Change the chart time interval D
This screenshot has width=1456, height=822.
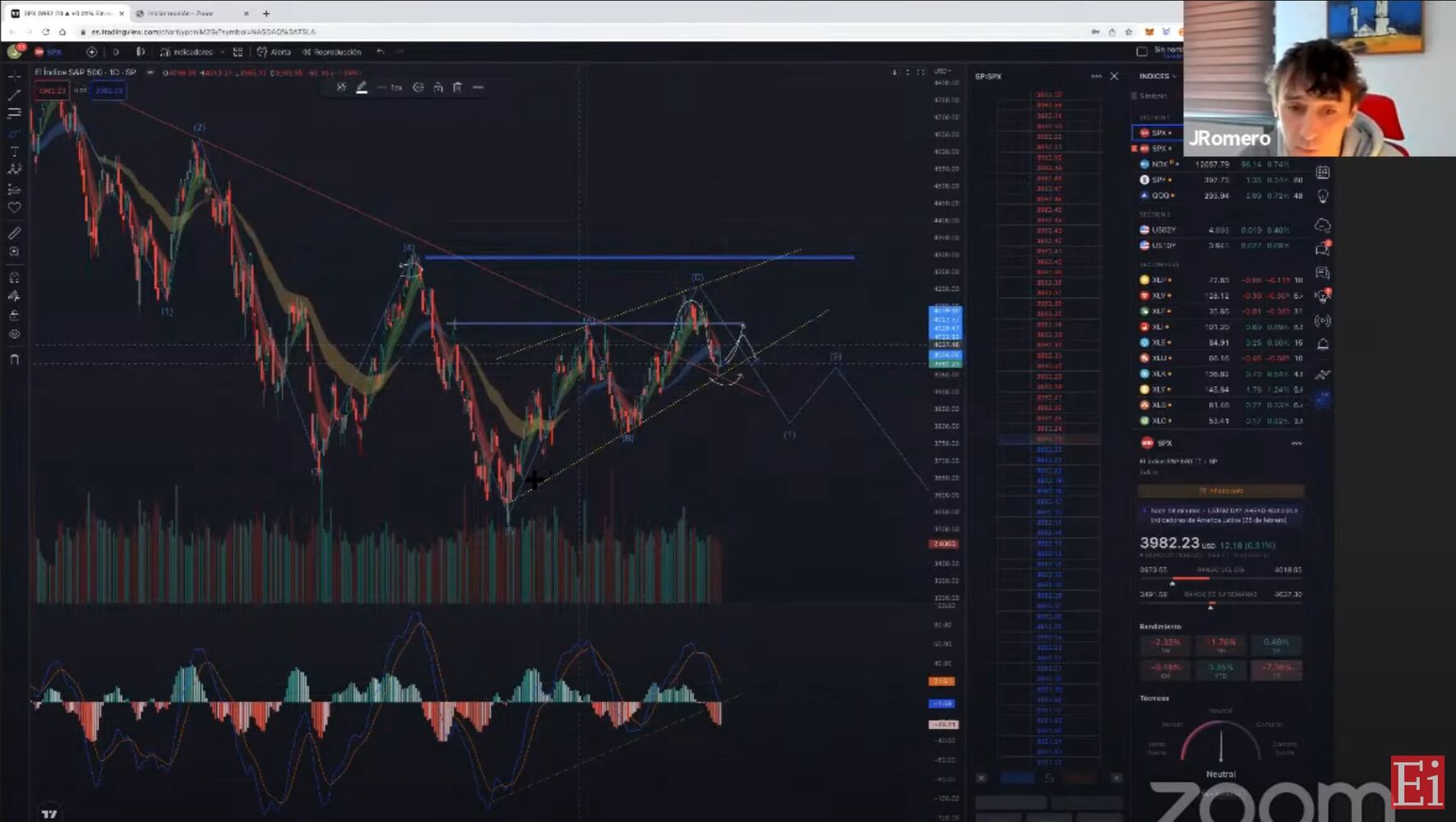pyautogui.click(x=116, y=52)
